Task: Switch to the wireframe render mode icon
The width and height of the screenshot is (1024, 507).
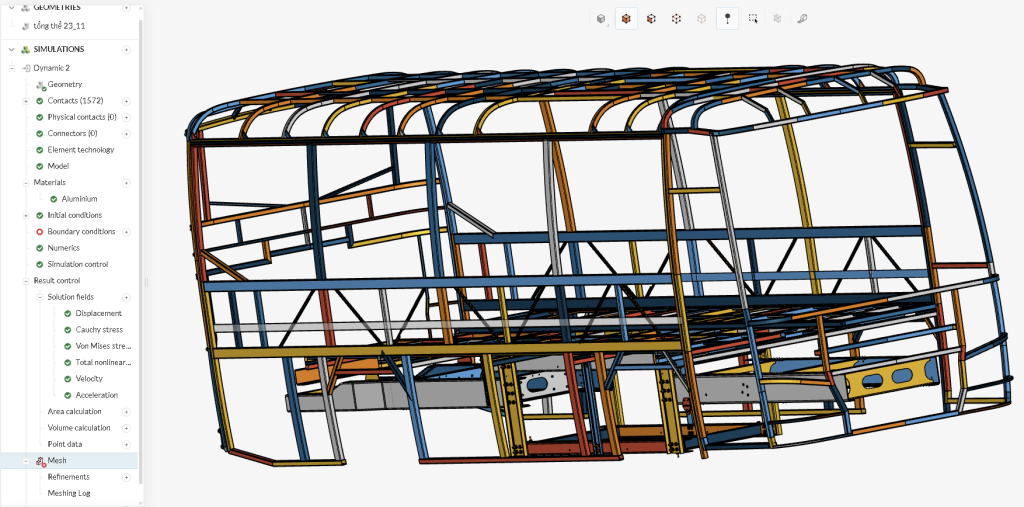Action: 676,18
